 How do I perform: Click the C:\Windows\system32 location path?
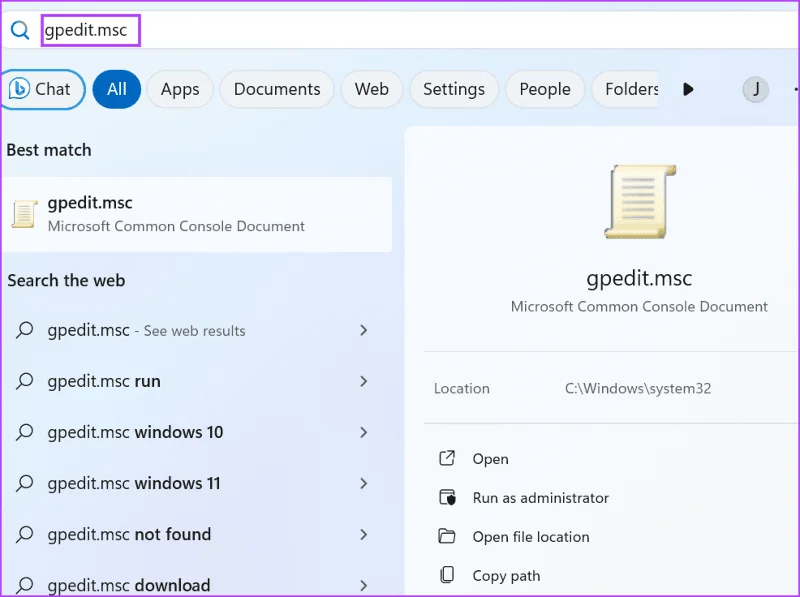pos(638,388)
